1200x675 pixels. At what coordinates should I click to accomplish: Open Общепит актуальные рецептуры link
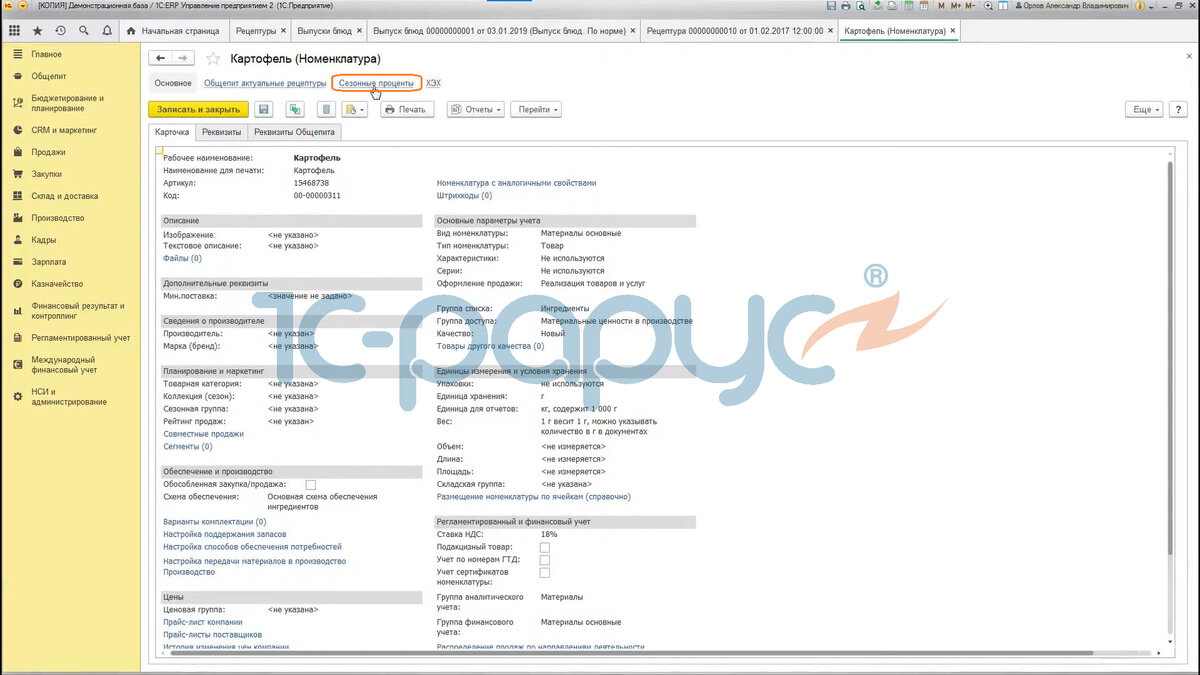tap(265, 83)
